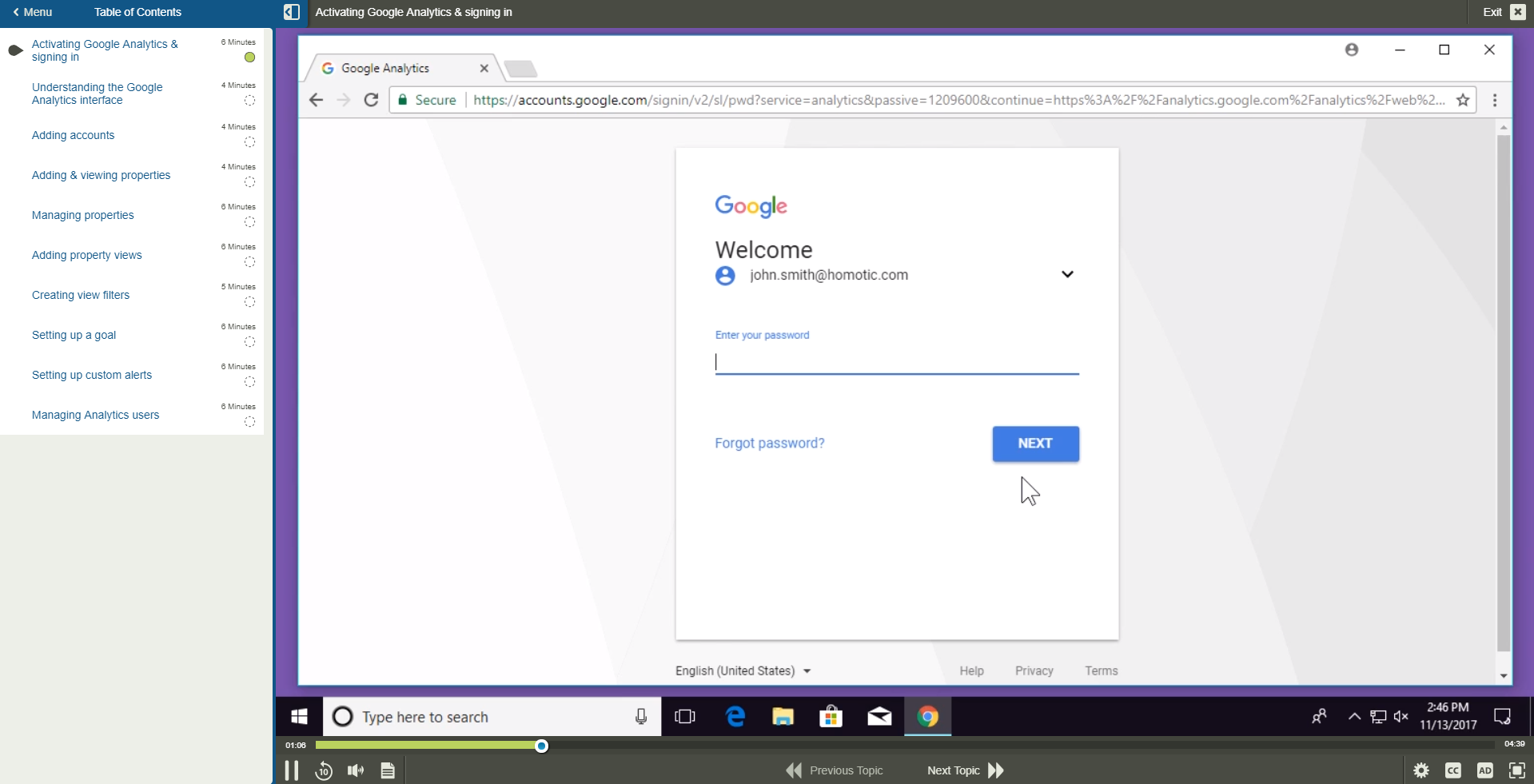Reload the Google sign-in page
The width and height of the screenshot is (1534, 784).
pyautogui.click(x=371, y=99)
